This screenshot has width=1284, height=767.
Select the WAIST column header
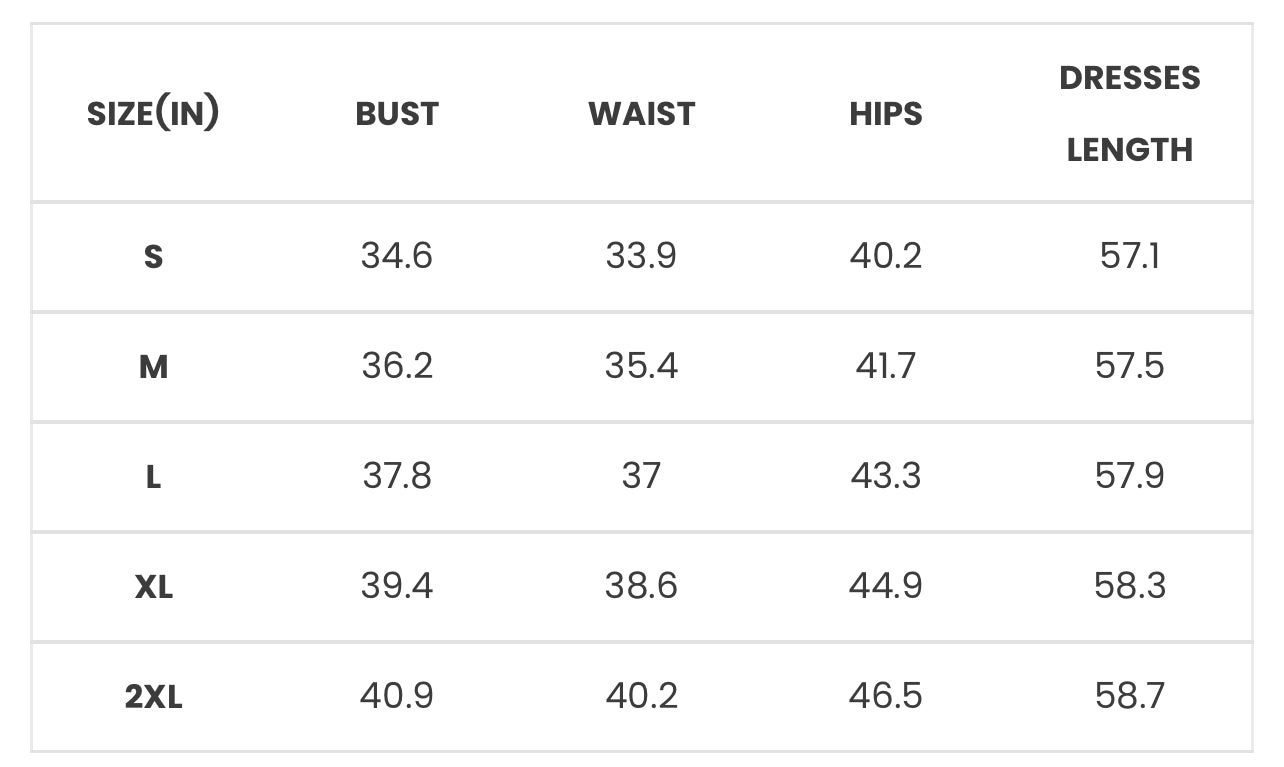pyautogui.click(x=641, y=114)
